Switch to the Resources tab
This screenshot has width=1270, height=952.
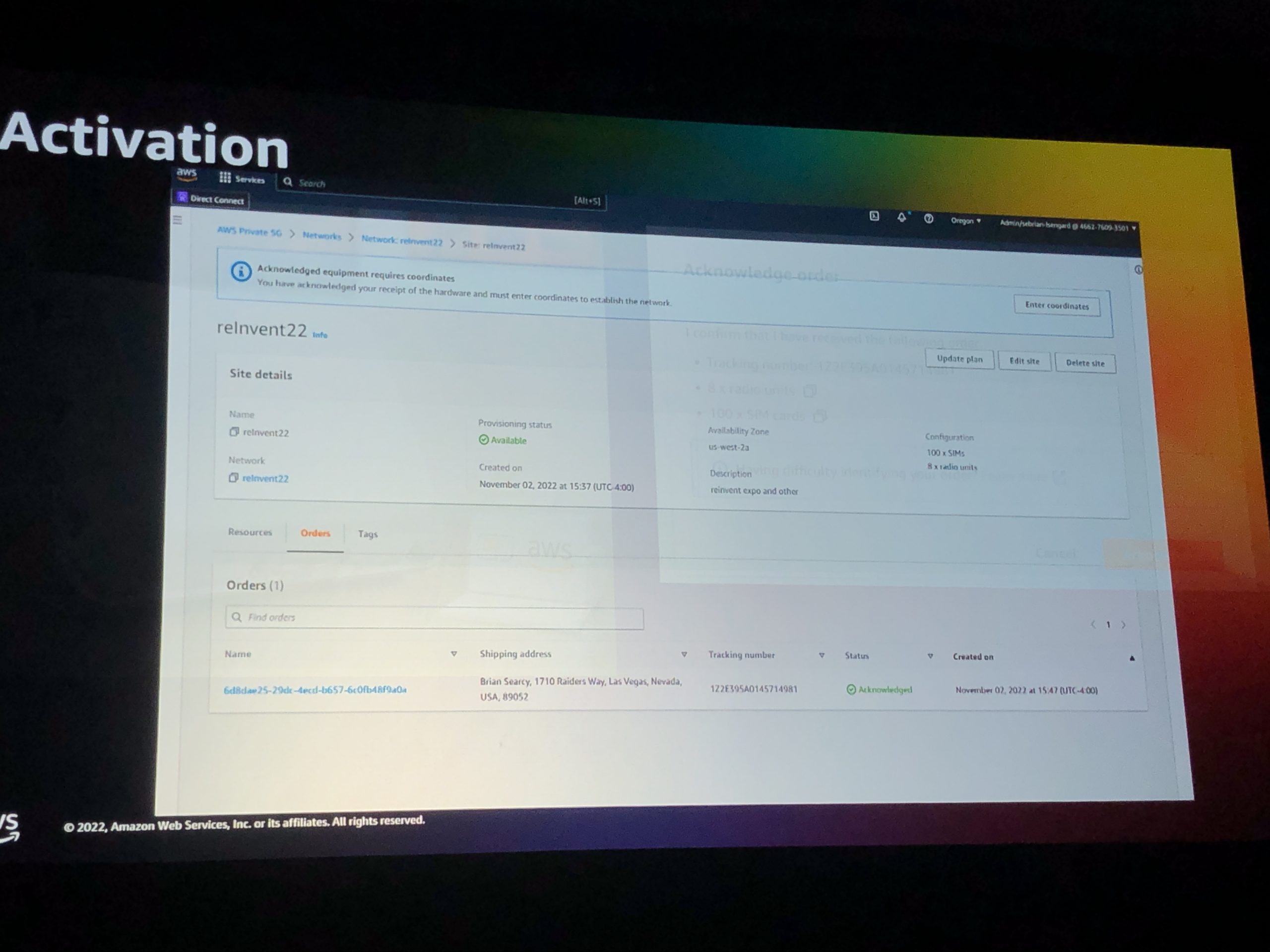(250, 532)
